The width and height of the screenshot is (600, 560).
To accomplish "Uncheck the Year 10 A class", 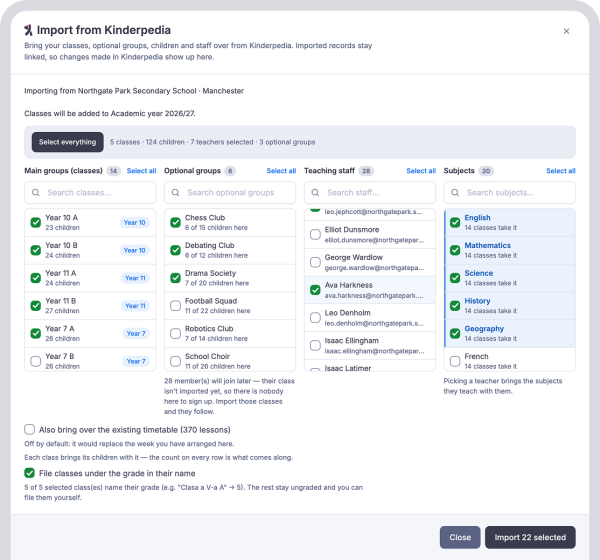I will pos(36,222).
